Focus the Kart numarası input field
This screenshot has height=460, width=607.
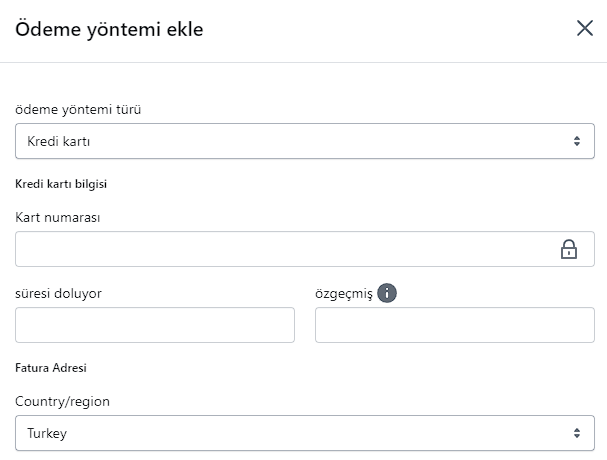pos(285,250)
